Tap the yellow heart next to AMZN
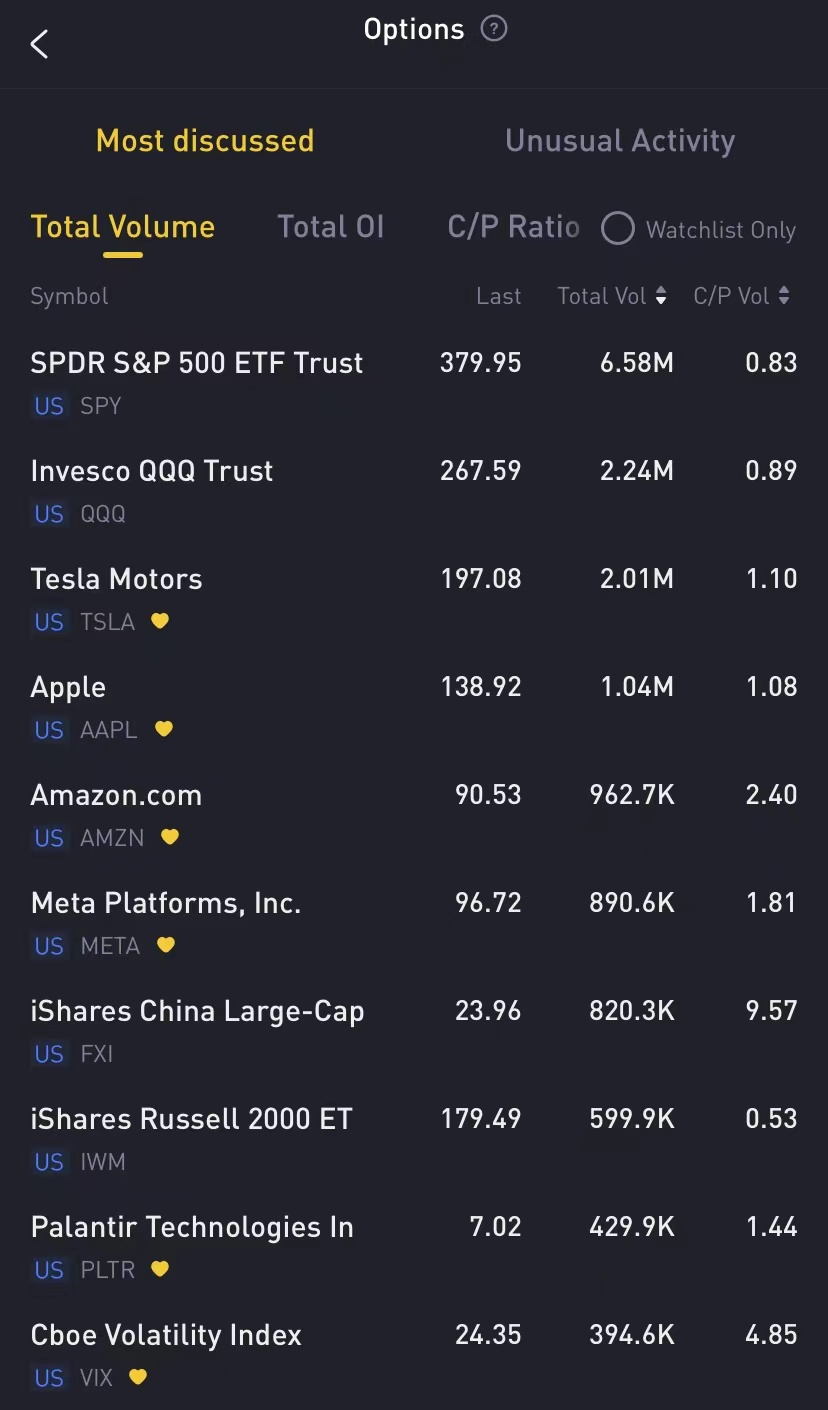This screenshot has width=828, height=1410. [170, 837]
